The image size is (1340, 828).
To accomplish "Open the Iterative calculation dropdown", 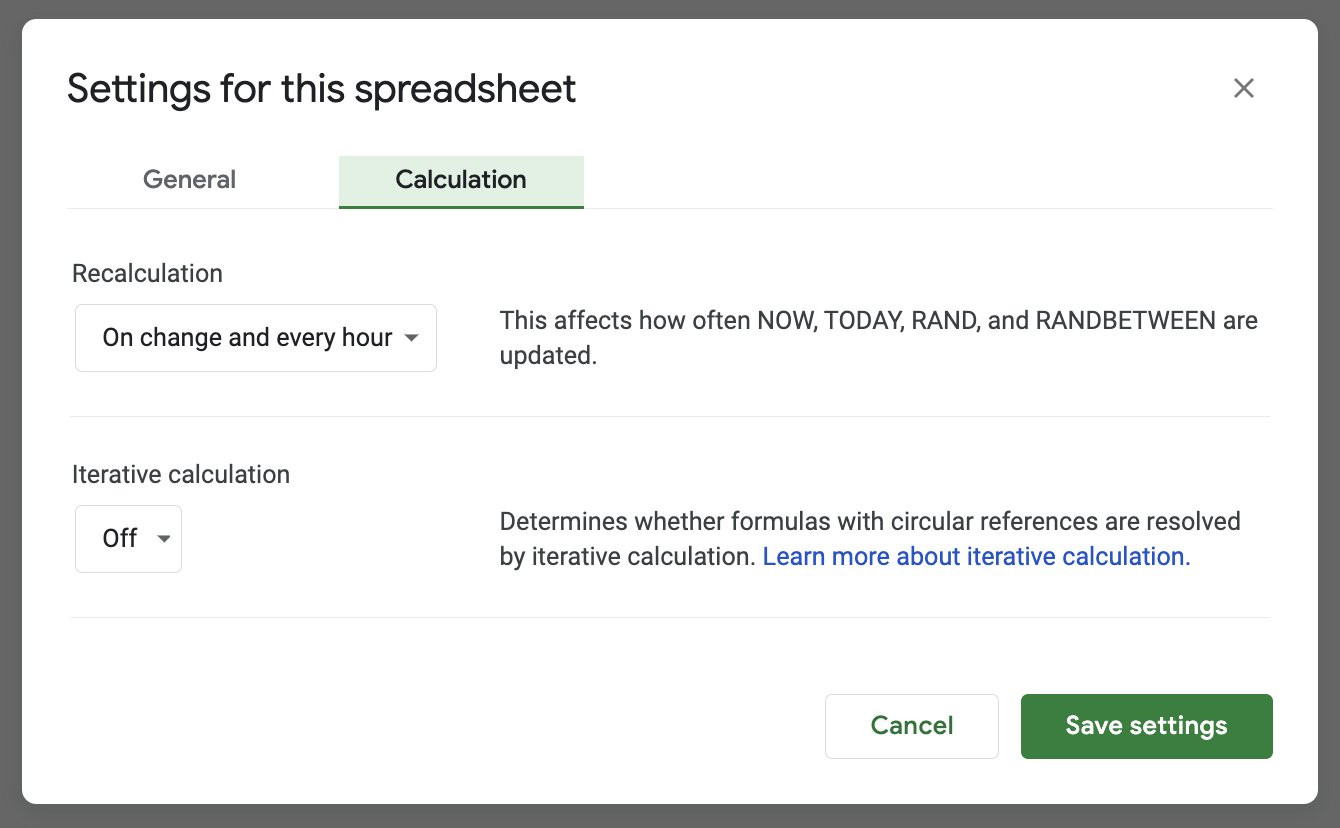I will [x=128, y=539].
